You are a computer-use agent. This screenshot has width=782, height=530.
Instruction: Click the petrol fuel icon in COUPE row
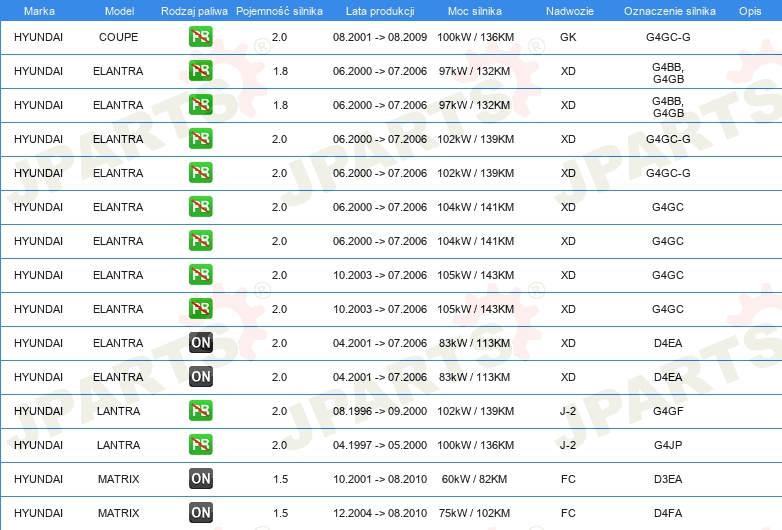click(x=200, y=37)
